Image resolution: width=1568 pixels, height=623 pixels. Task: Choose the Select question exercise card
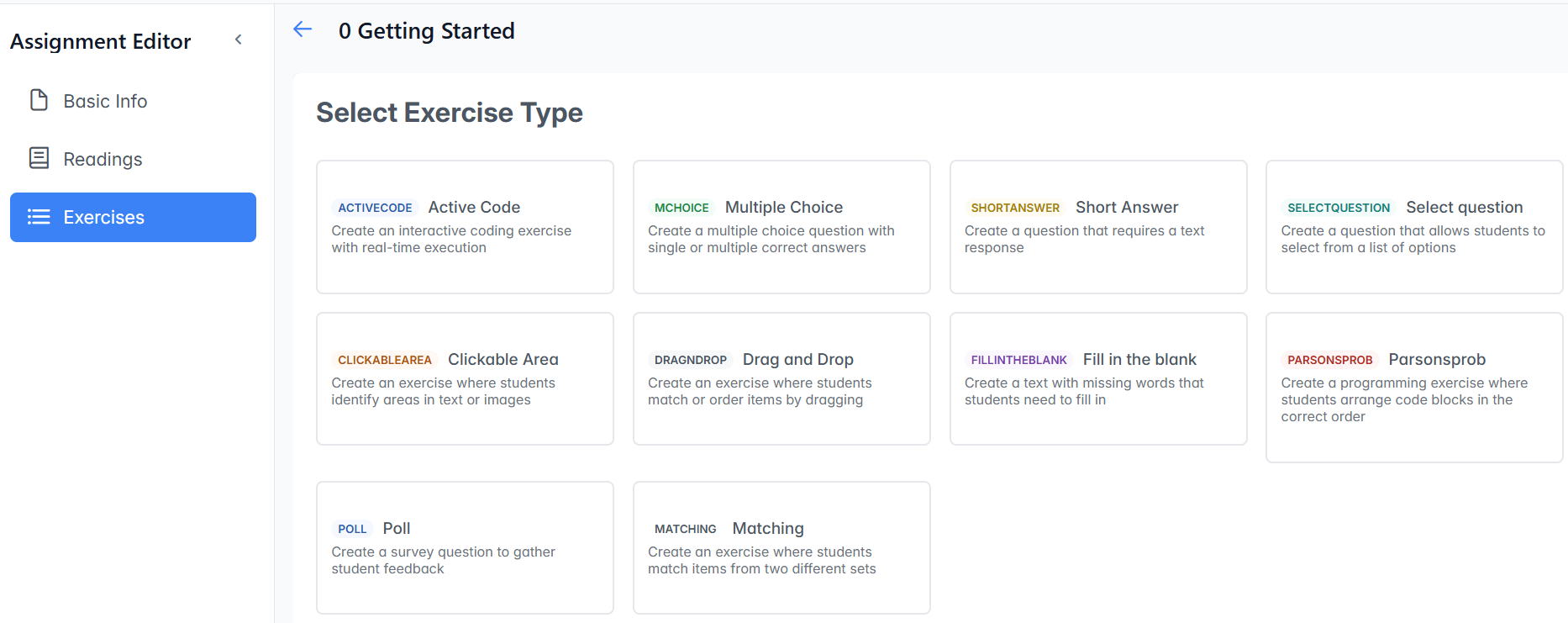[1413, 227]
